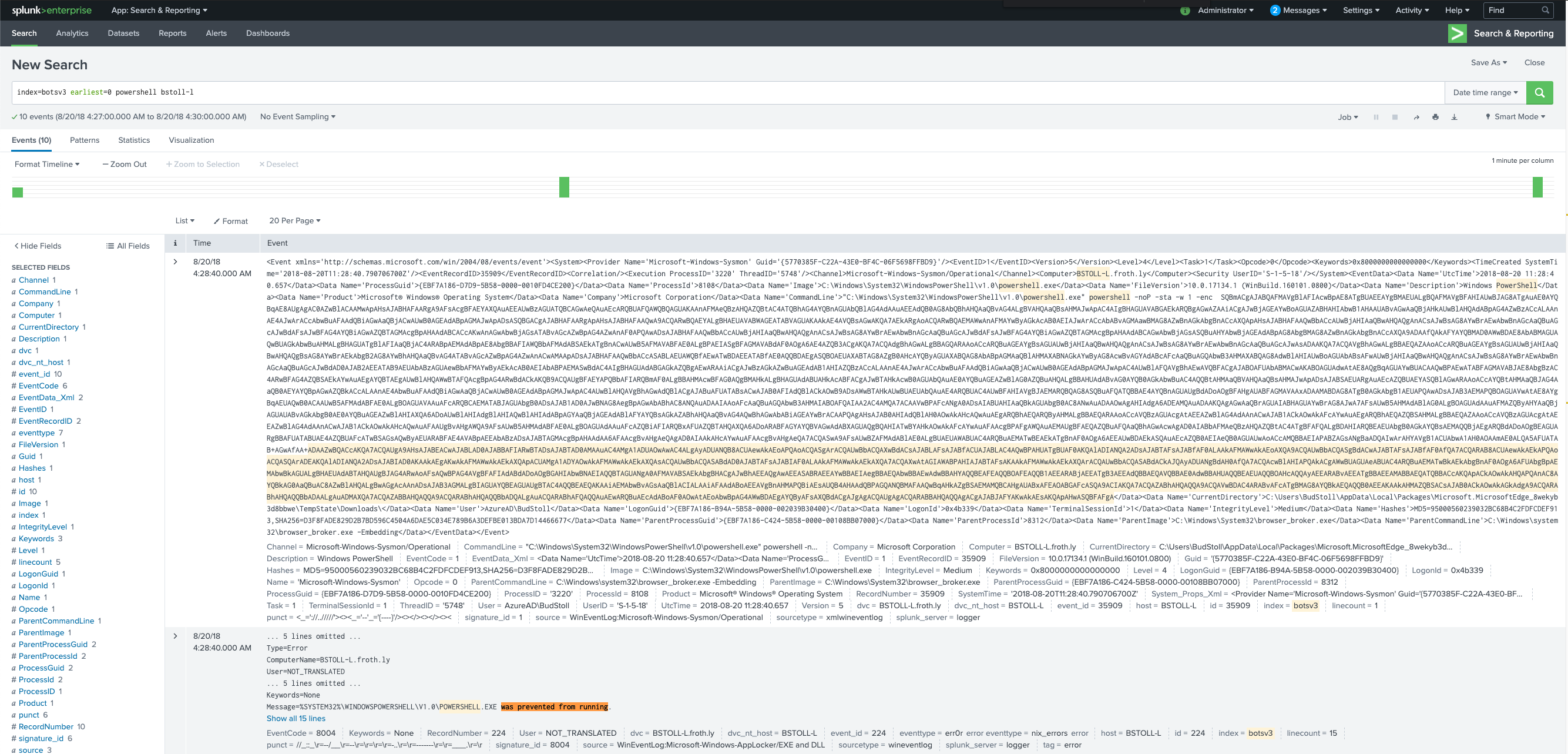This screenshot has height=754, width=1568.
Task: Open the Smart Mode search mode dropdown
Action: (x=1515, y=117)
